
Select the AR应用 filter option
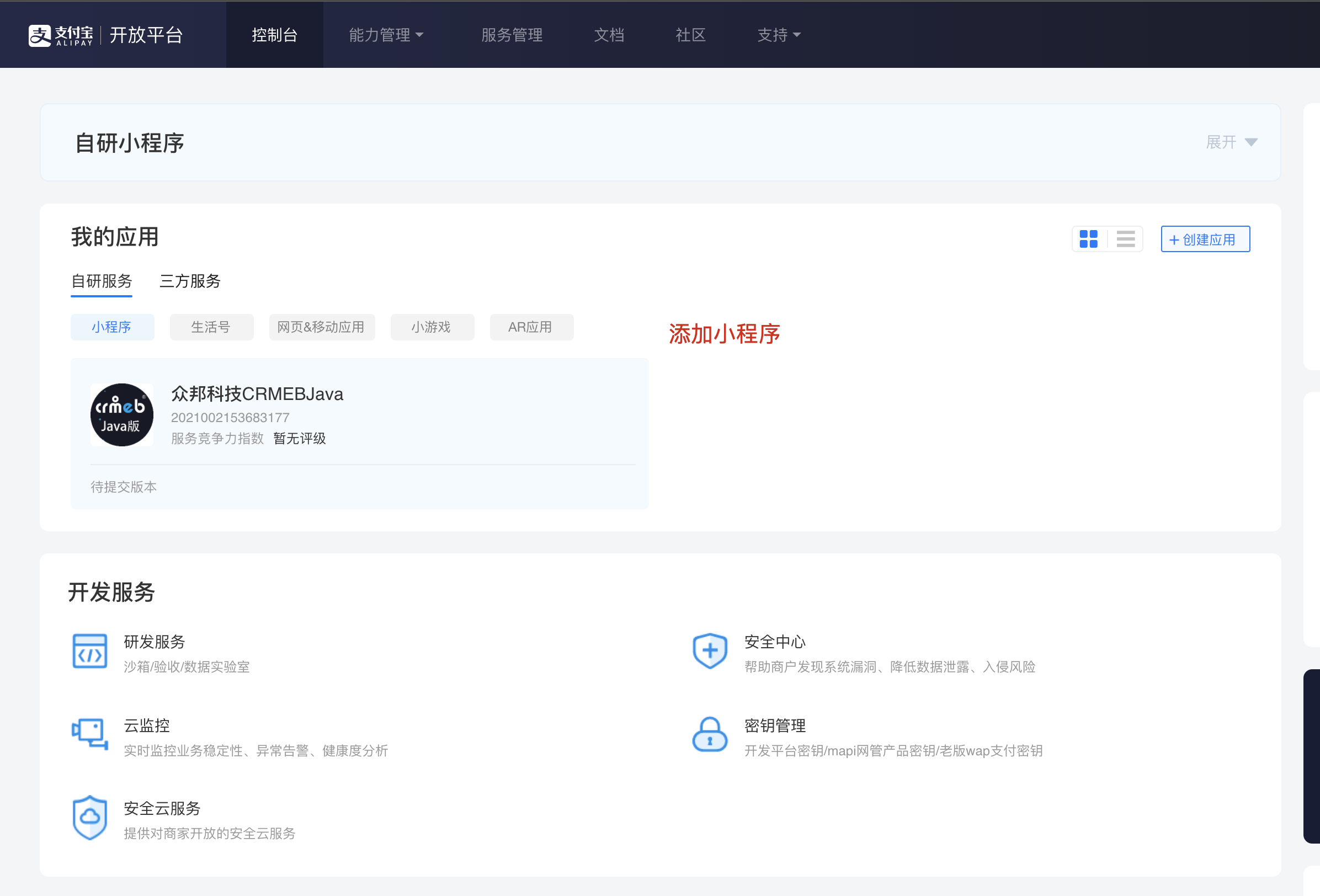click(531, 327)
